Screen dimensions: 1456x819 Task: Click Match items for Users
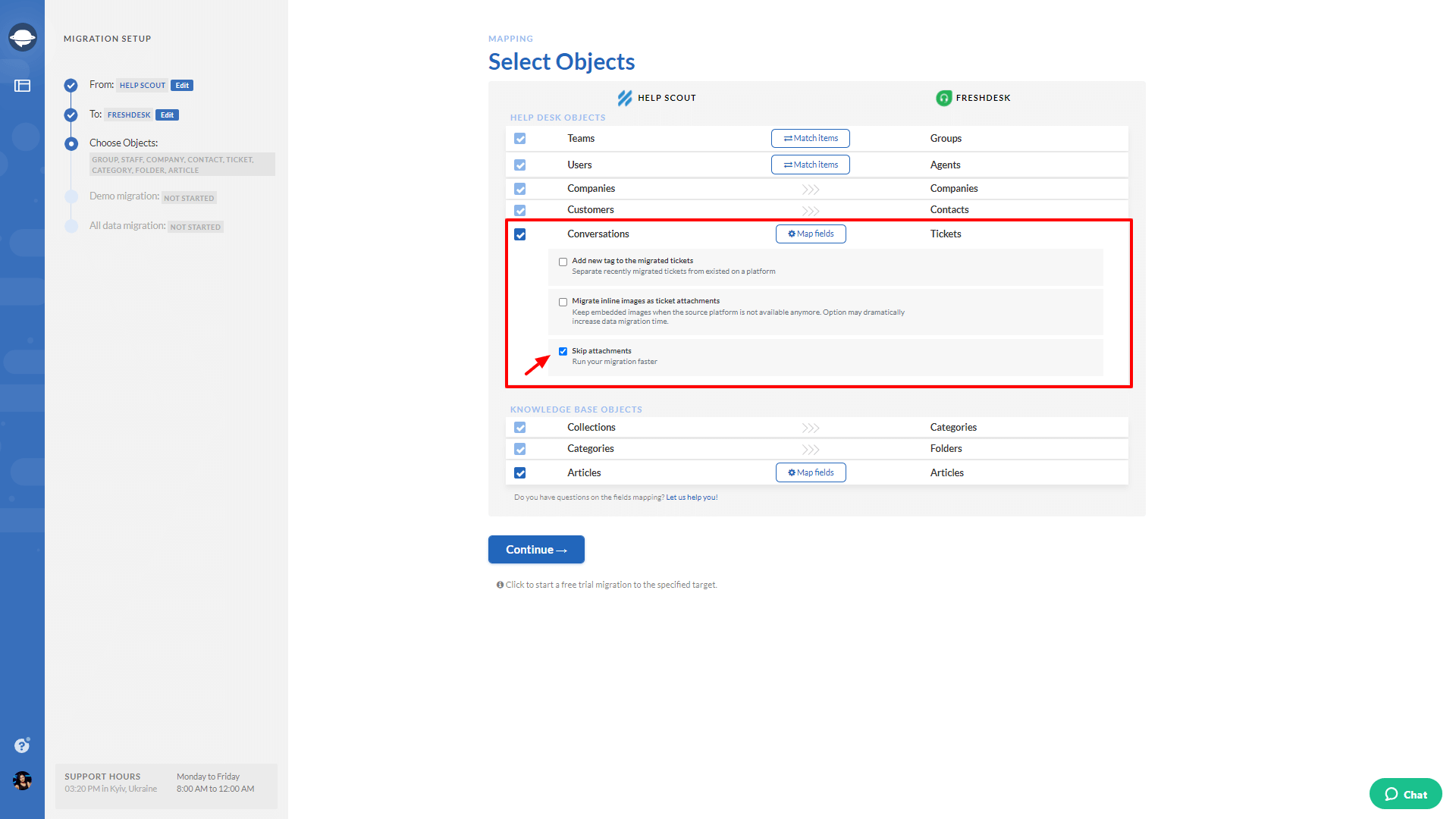pyautogui.click(x=811, y=165)
